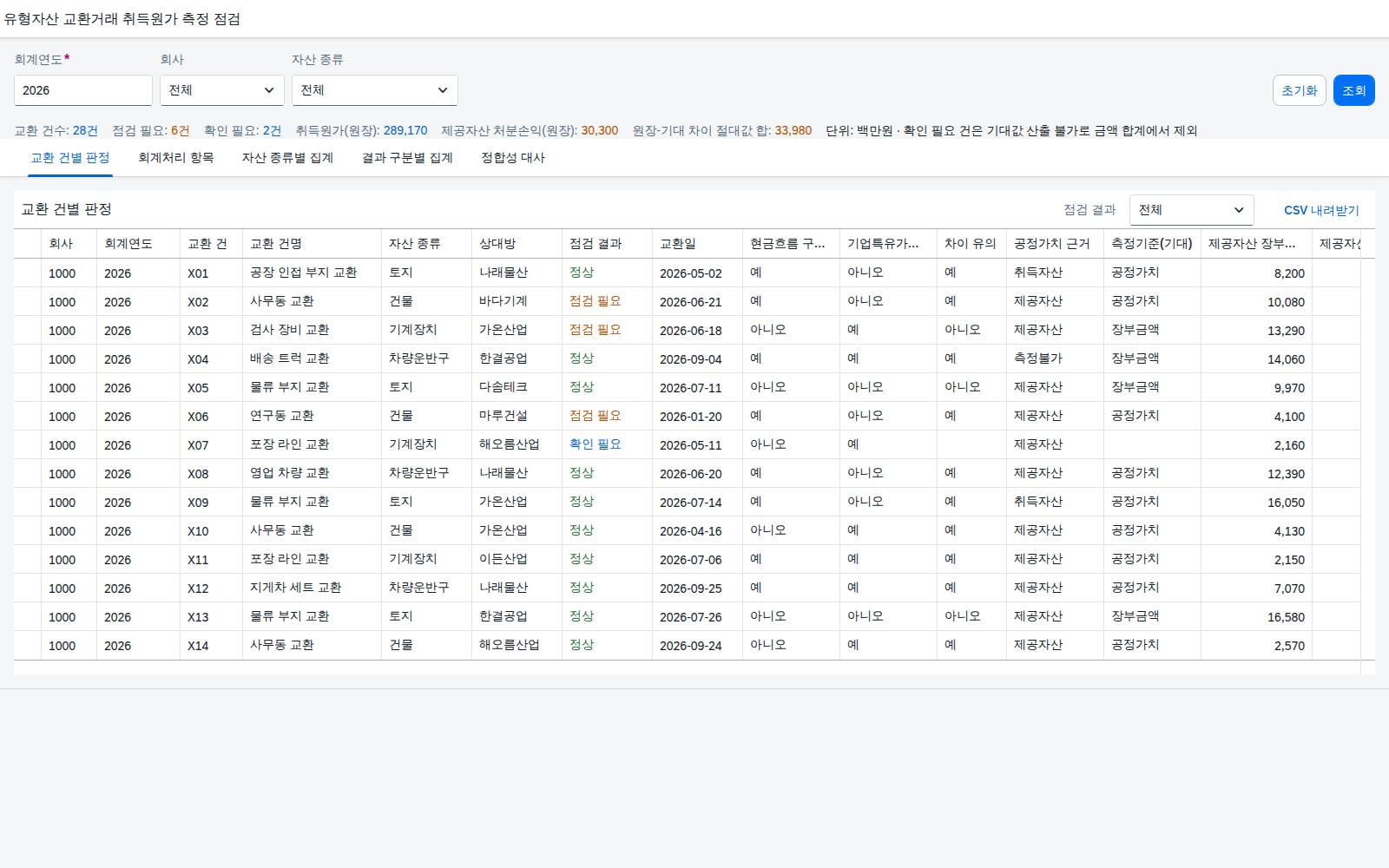Click 점검 필요 summary count 6건
This screenshot has height=868, width=1389.
point(181,131)
